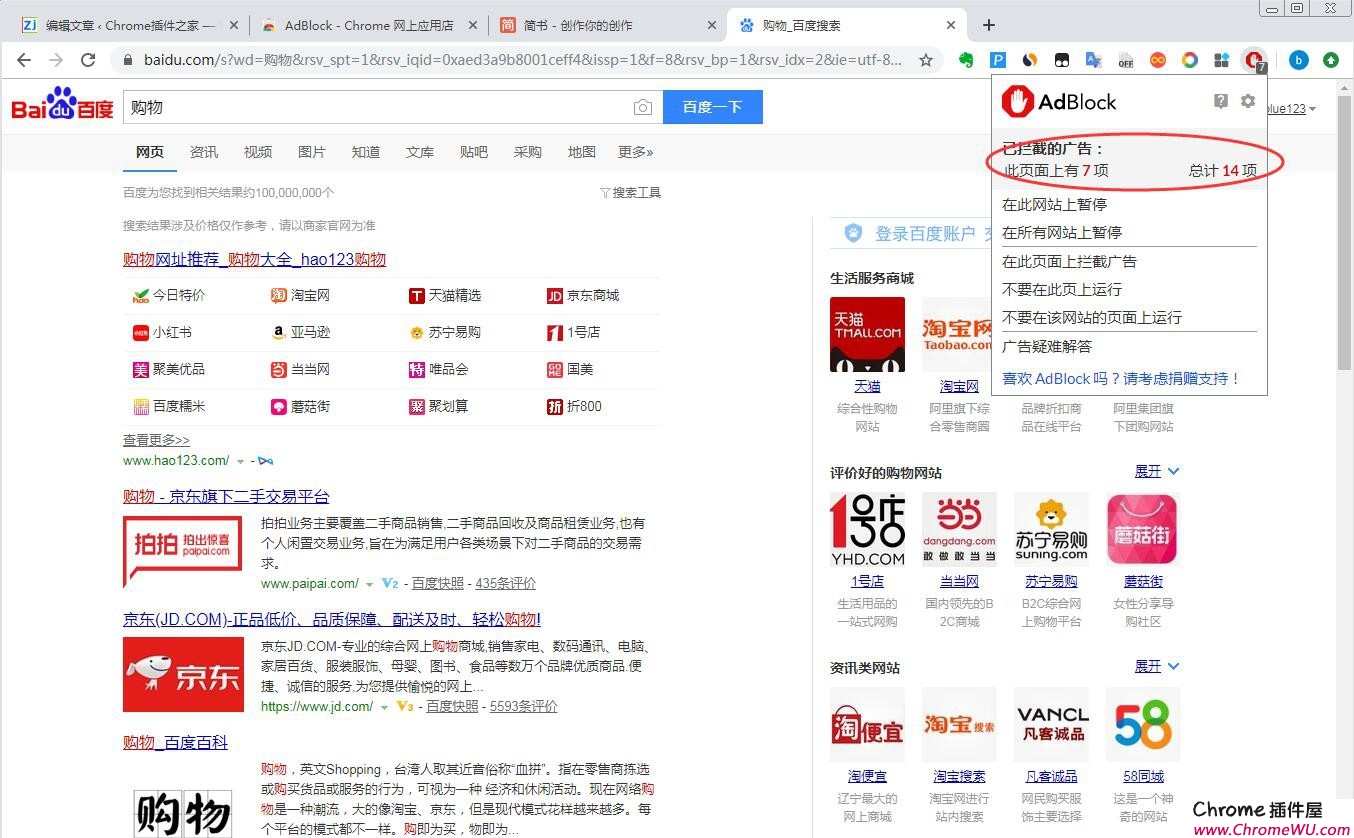This screenshot has height=838, width=1354.
Task: Open AdBlock help question icon
Action: click(1221, 101)
